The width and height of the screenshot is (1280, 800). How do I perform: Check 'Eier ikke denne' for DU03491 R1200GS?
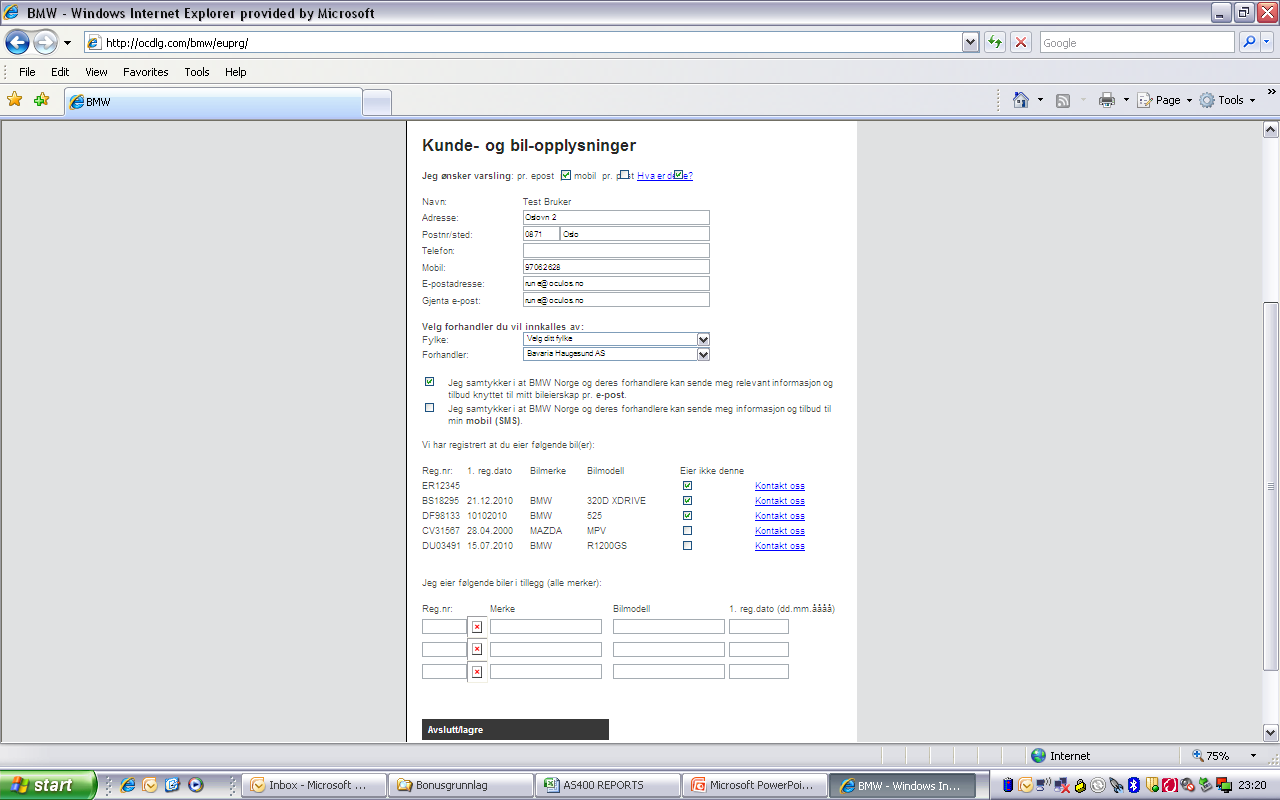tap(687, 545)
